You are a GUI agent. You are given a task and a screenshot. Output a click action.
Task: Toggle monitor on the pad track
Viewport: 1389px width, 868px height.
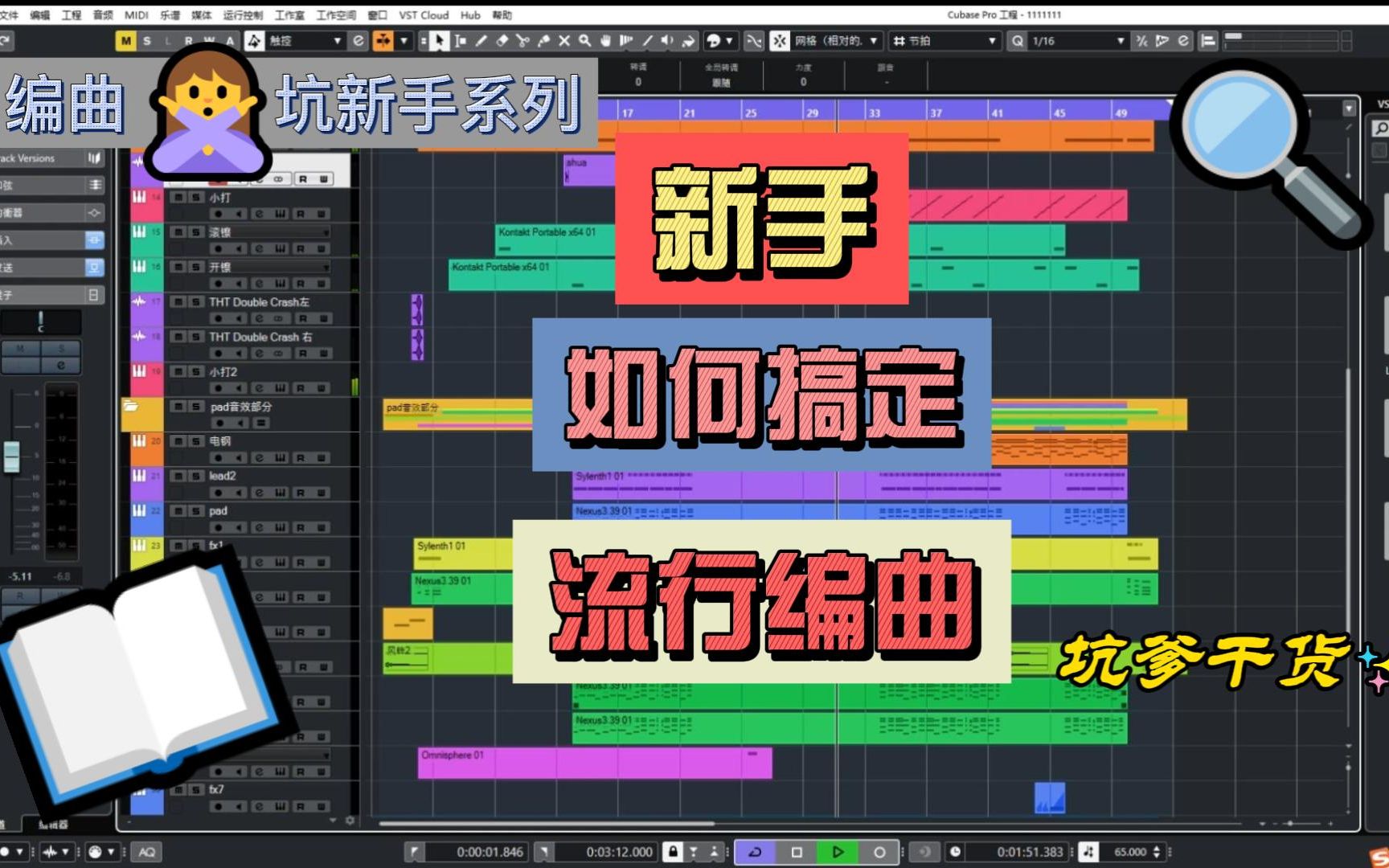coord(239,528)
